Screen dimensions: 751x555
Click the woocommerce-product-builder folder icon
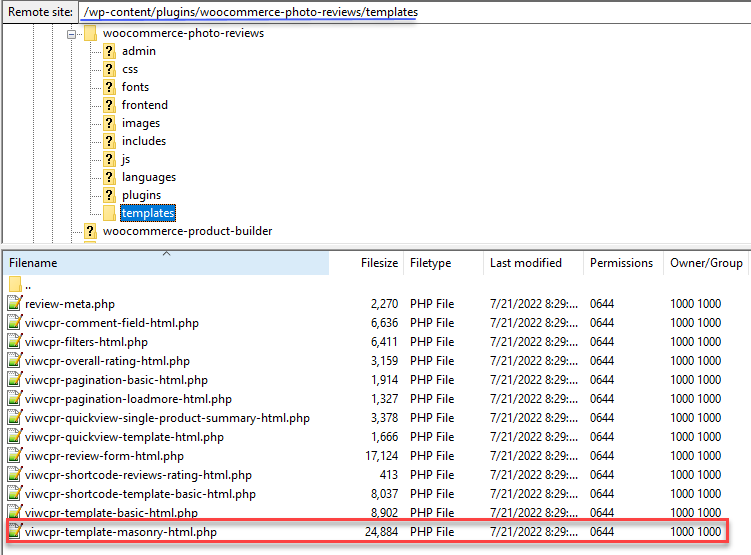[x=90, y=231]
